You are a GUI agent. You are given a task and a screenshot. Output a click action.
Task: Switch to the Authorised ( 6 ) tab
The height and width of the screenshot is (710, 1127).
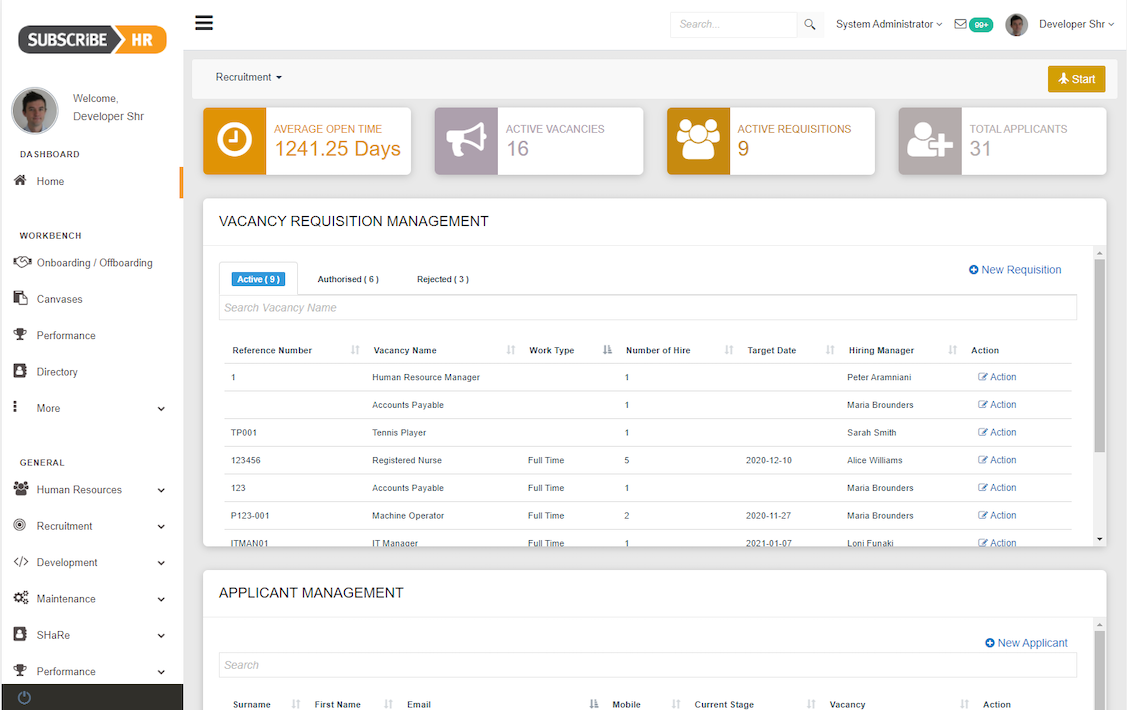point(348,279)
